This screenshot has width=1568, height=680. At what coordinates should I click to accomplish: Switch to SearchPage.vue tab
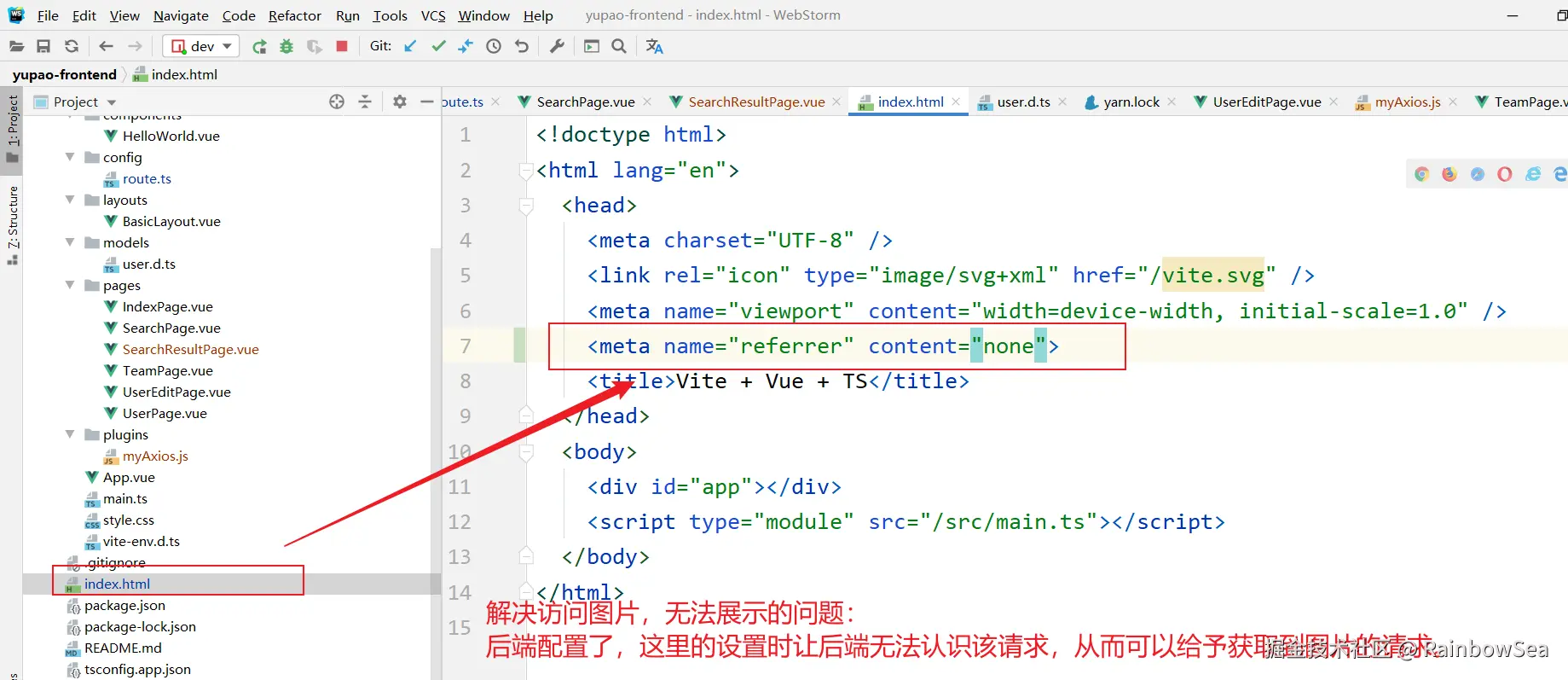(x=585, y=102)
